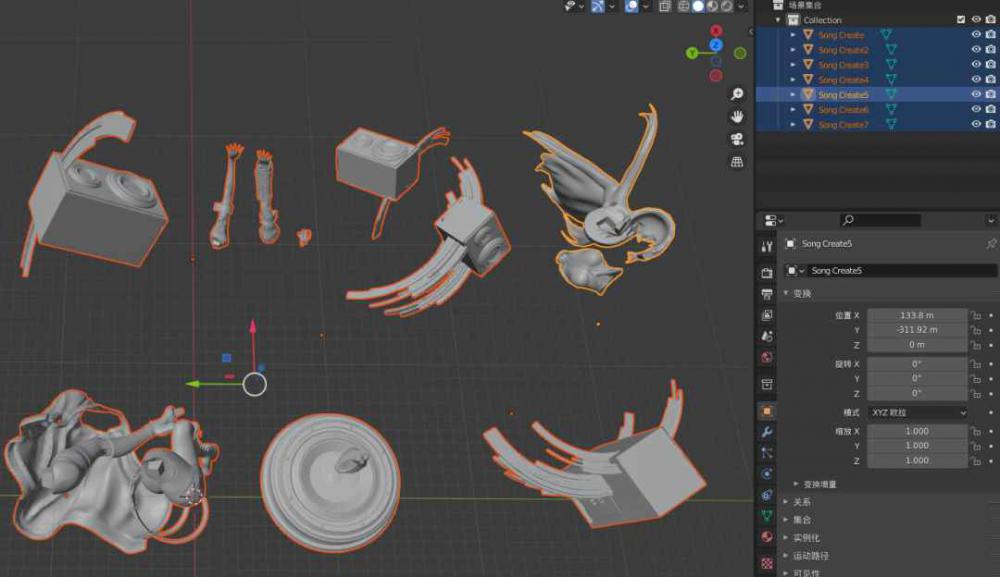Disable Song Create3 in renders camera icon
The height and width of the screenshot is (577, 1000).
pyautogui.click(x=990, y=64)
